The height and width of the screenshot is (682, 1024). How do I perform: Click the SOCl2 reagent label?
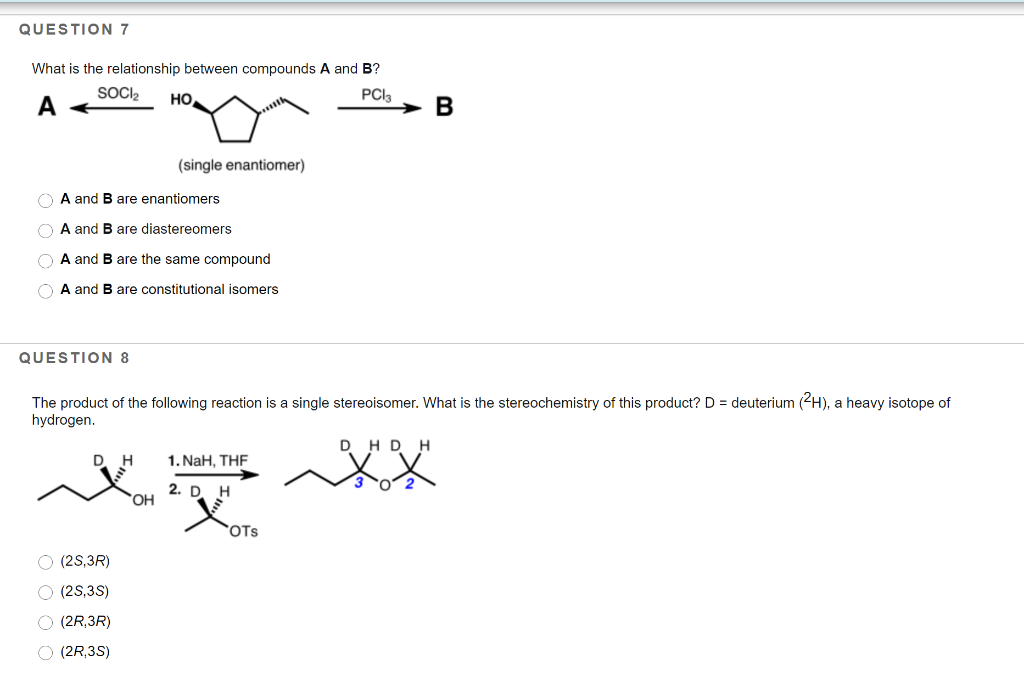[118, 93]
